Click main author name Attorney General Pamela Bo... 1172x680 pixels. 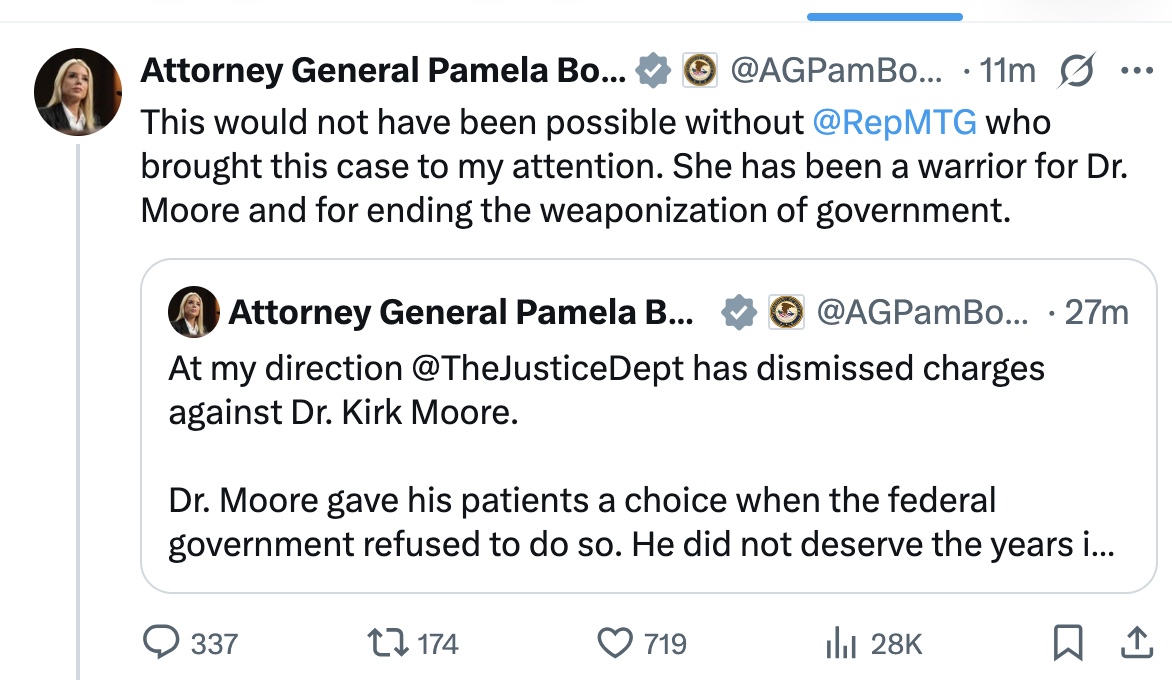tap(383, 71)
